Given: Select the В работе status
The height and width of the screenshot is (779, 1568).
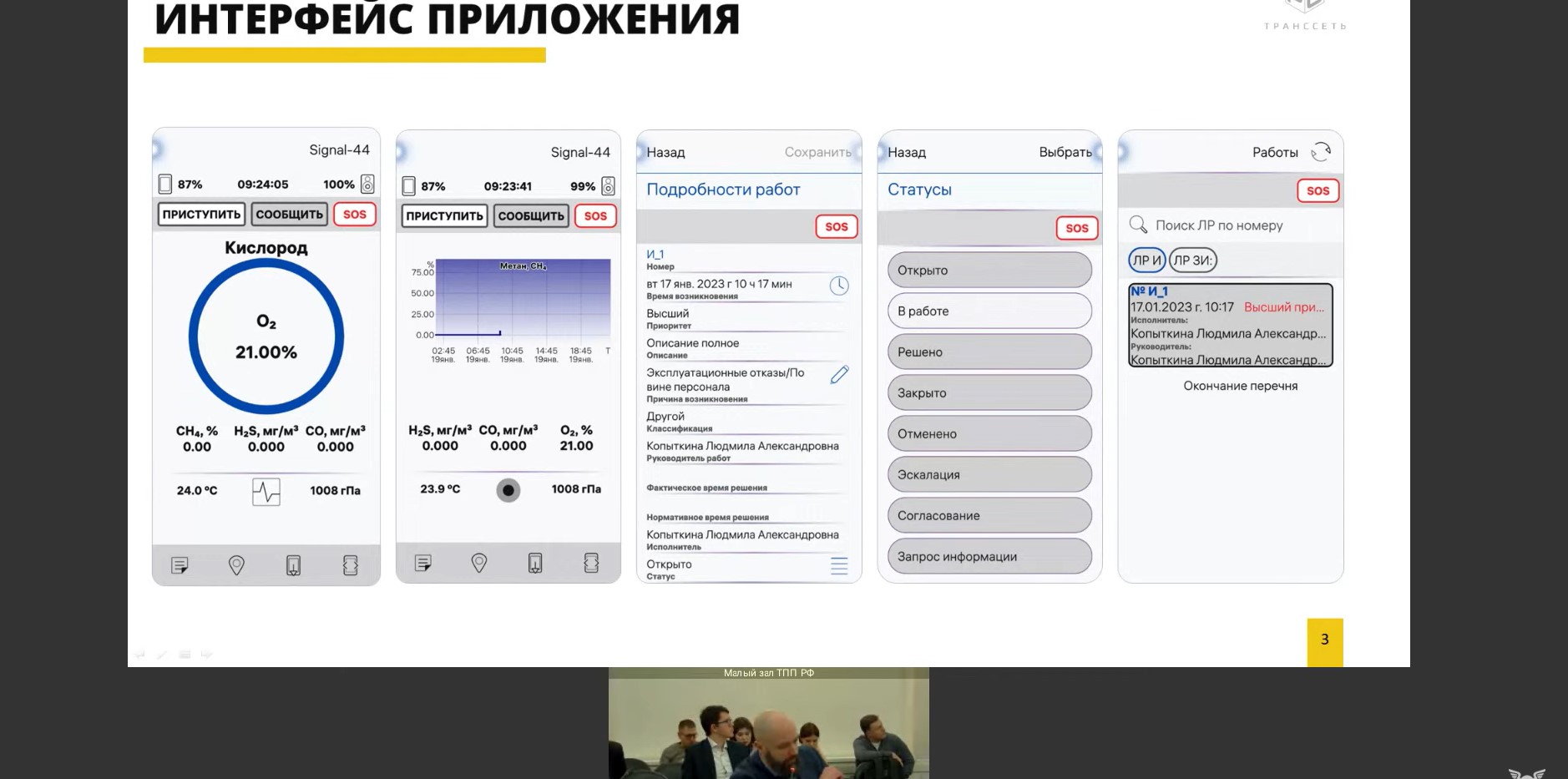Looking at the screenshot, I should coord(989,311).
